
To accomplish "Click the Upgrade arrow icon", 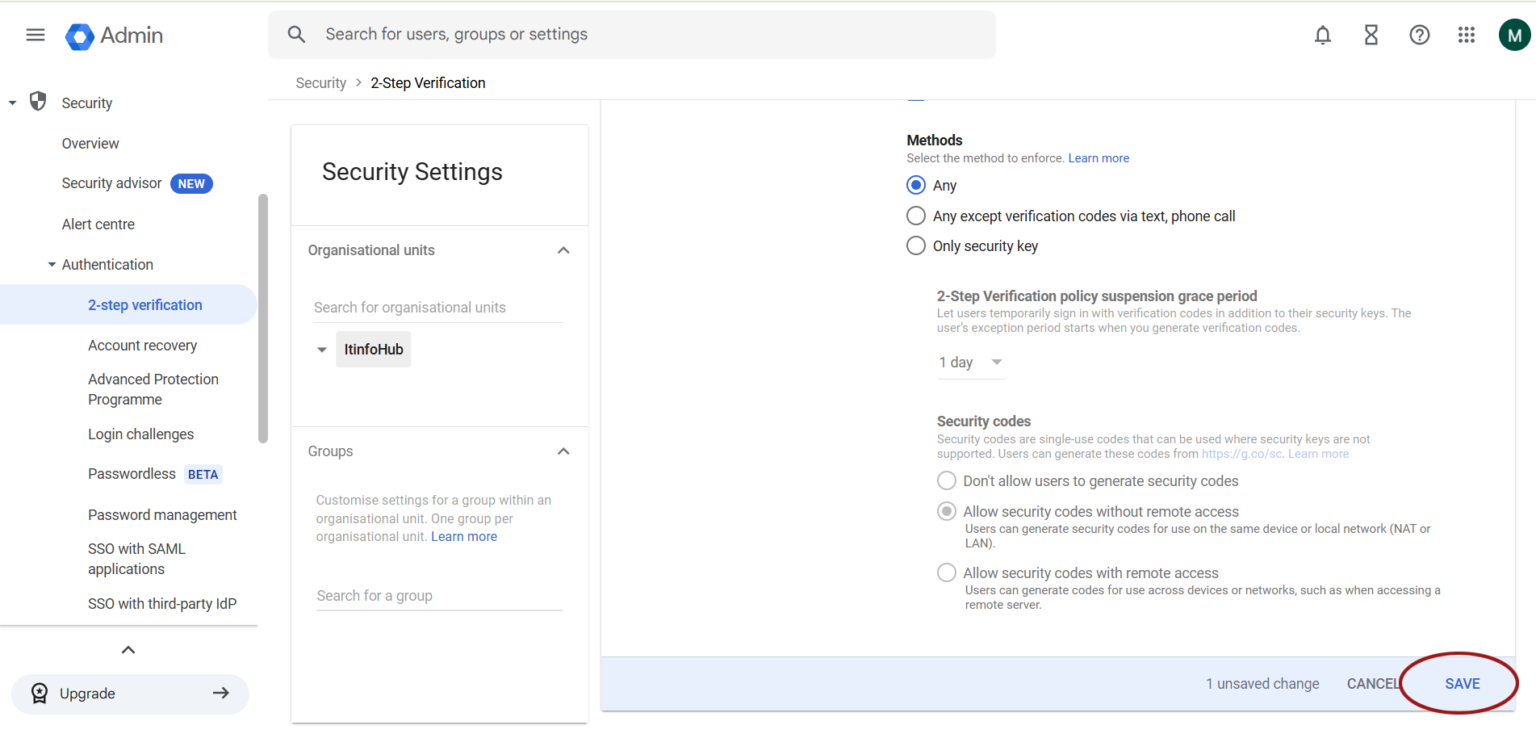I will (x=219, y=693).
